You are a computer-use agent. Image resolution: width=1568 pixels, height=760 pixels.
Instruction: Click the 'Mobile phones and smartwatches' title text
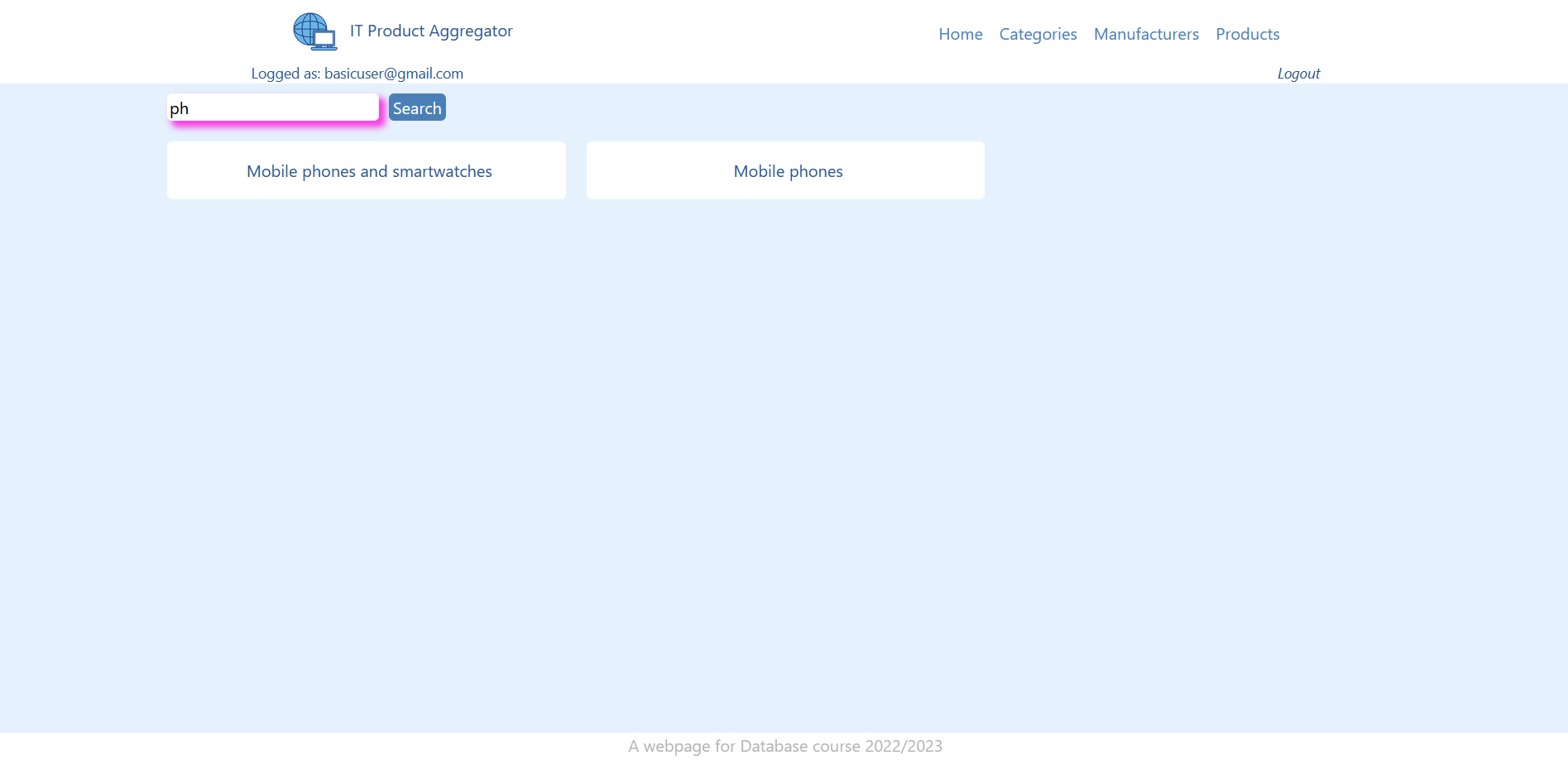[369, 171]
